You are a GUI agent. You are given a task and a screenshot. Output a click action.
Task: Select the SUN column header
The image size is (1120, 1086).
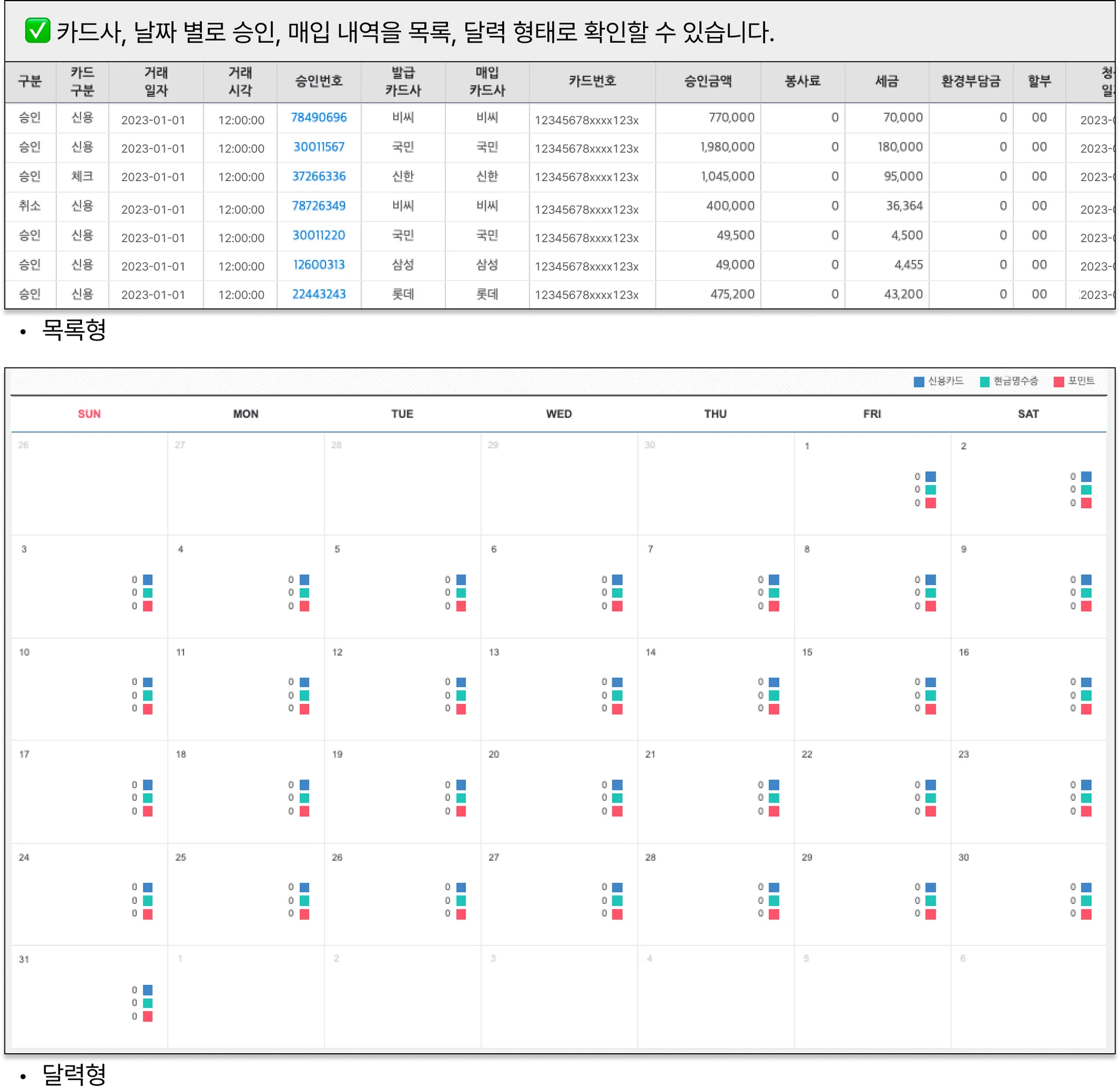(89, 414)
